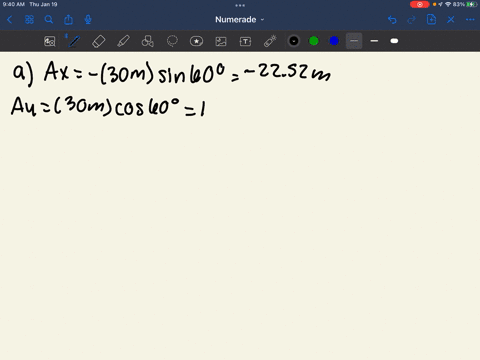The height and width of the screenshot is (360, 480).
Task: Open the more options ellipsis menu
Action: [x=470, y=20]
